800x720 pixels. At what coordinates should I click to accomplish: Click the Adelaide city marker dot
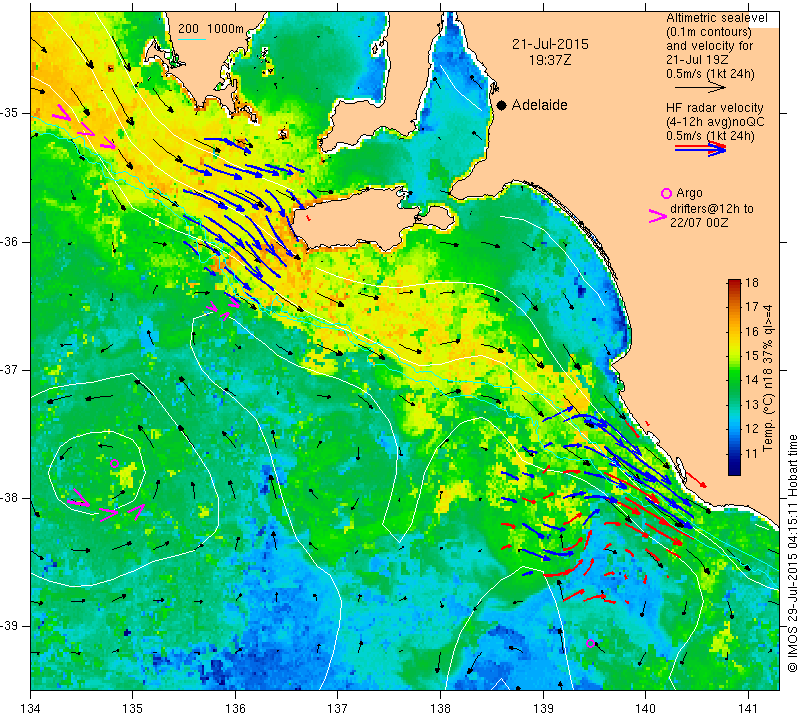pyautogui.click(x=502, y=105)
